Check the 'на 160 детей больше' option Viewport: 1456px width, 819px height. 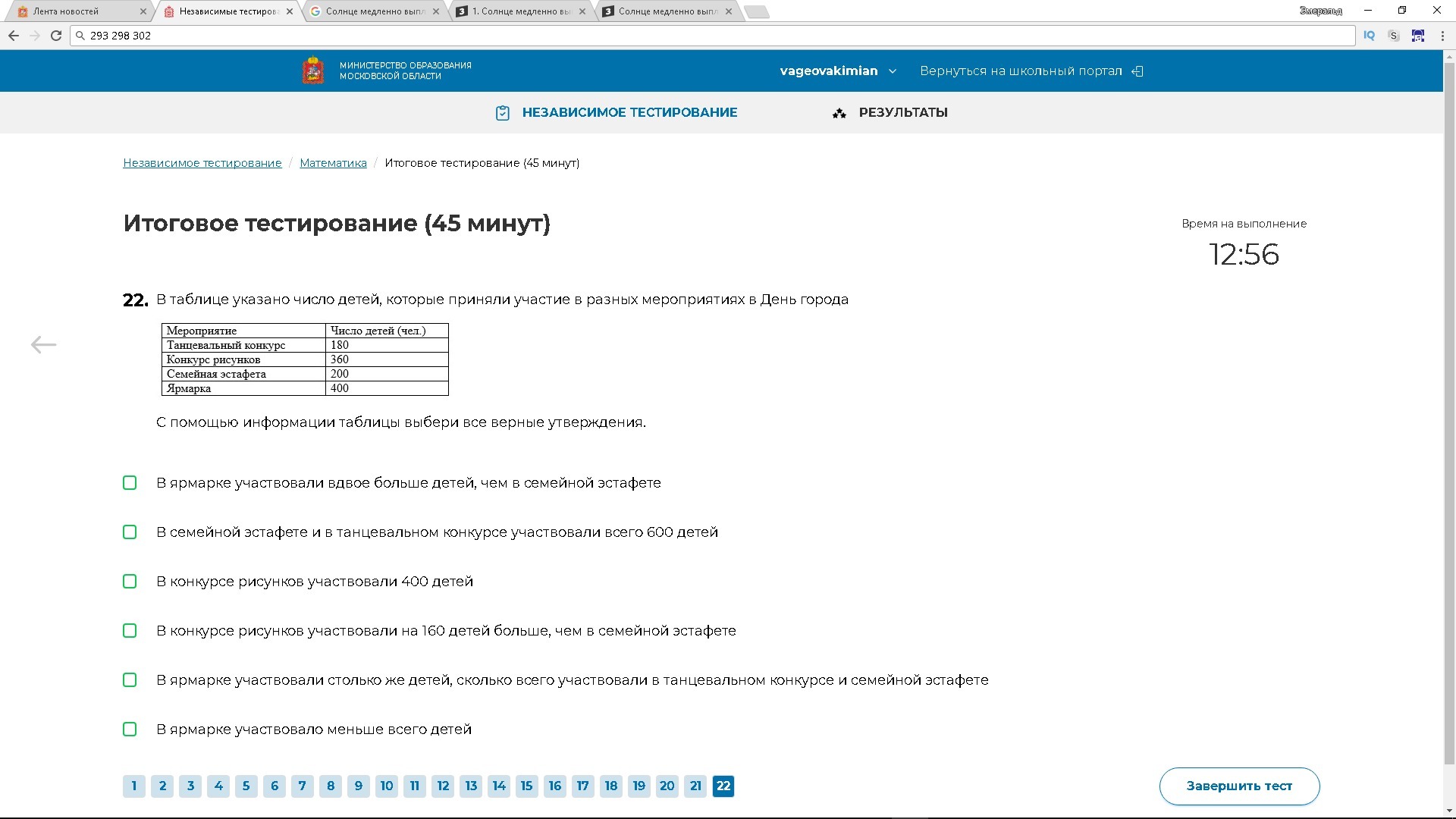click(130, 631)
